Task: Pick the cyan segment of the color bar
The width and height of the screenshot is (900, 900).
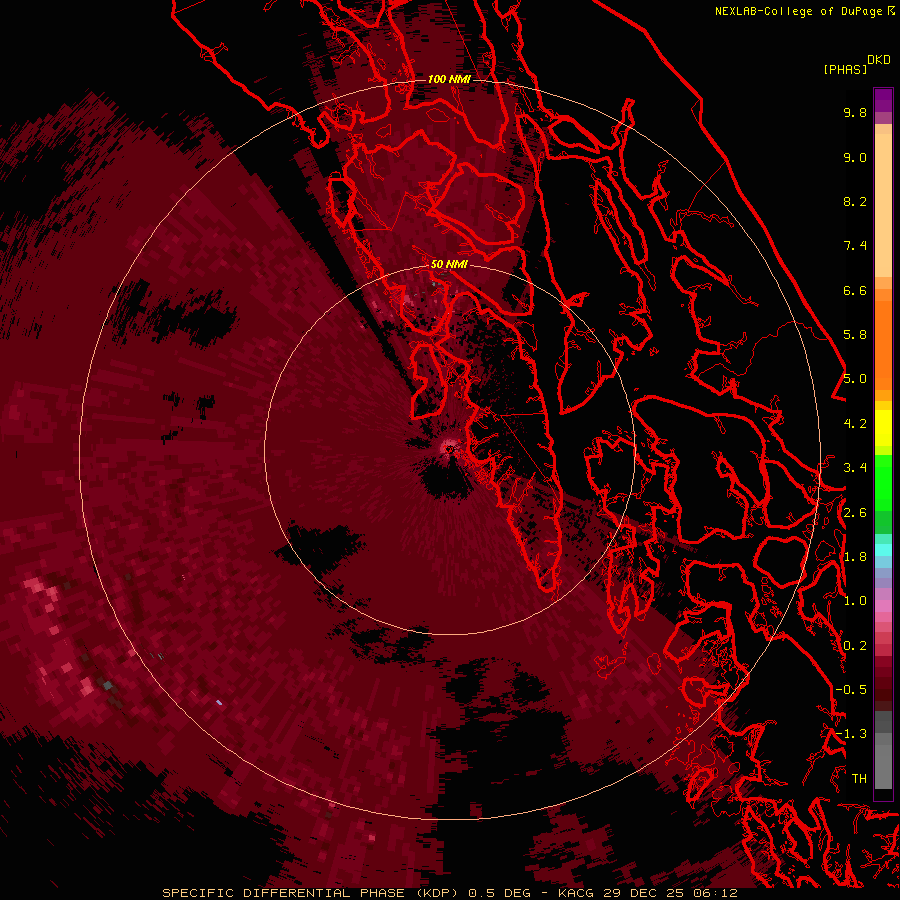Action: tap(883, 549)
